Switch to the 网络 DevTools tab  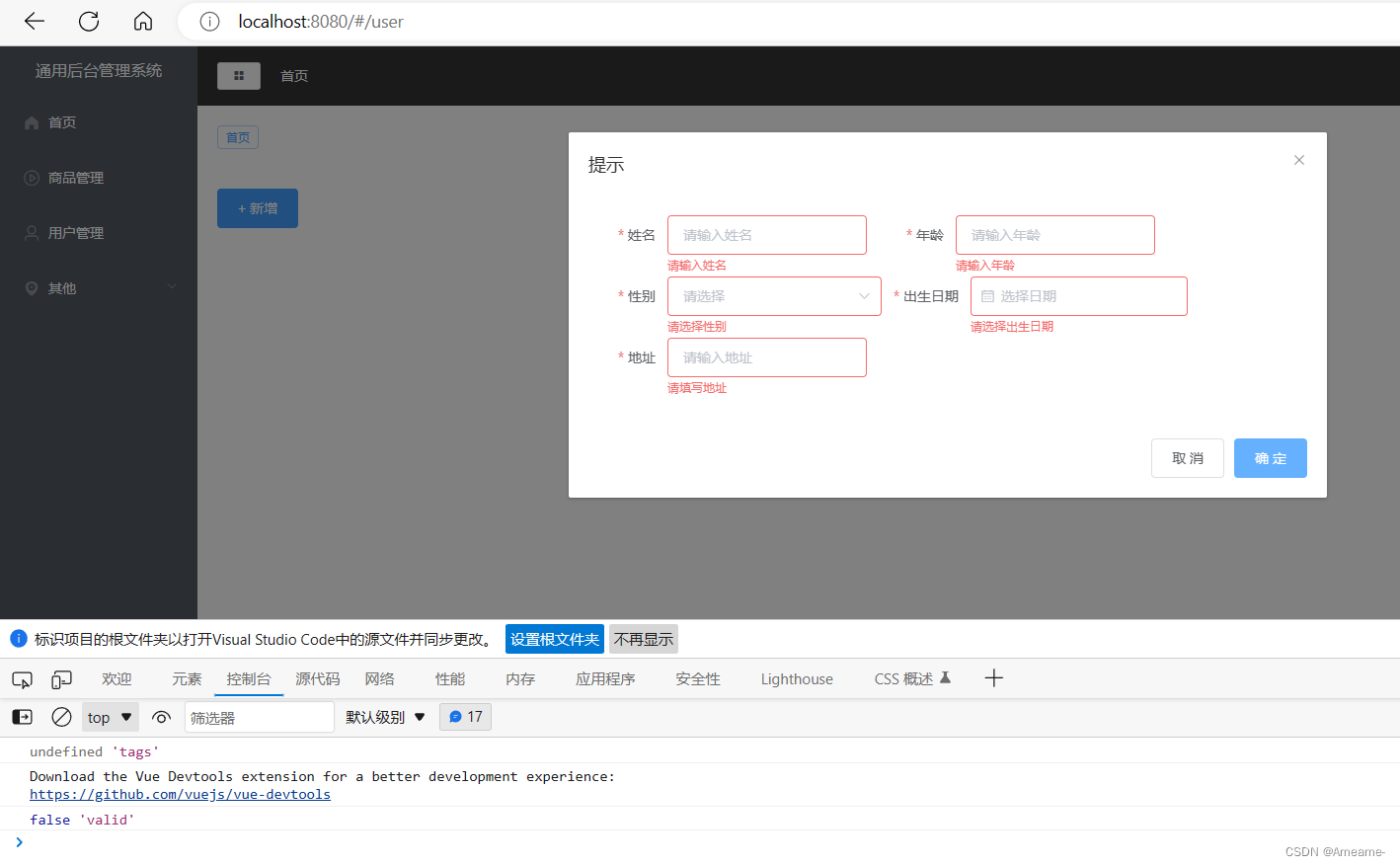(379, 679)
